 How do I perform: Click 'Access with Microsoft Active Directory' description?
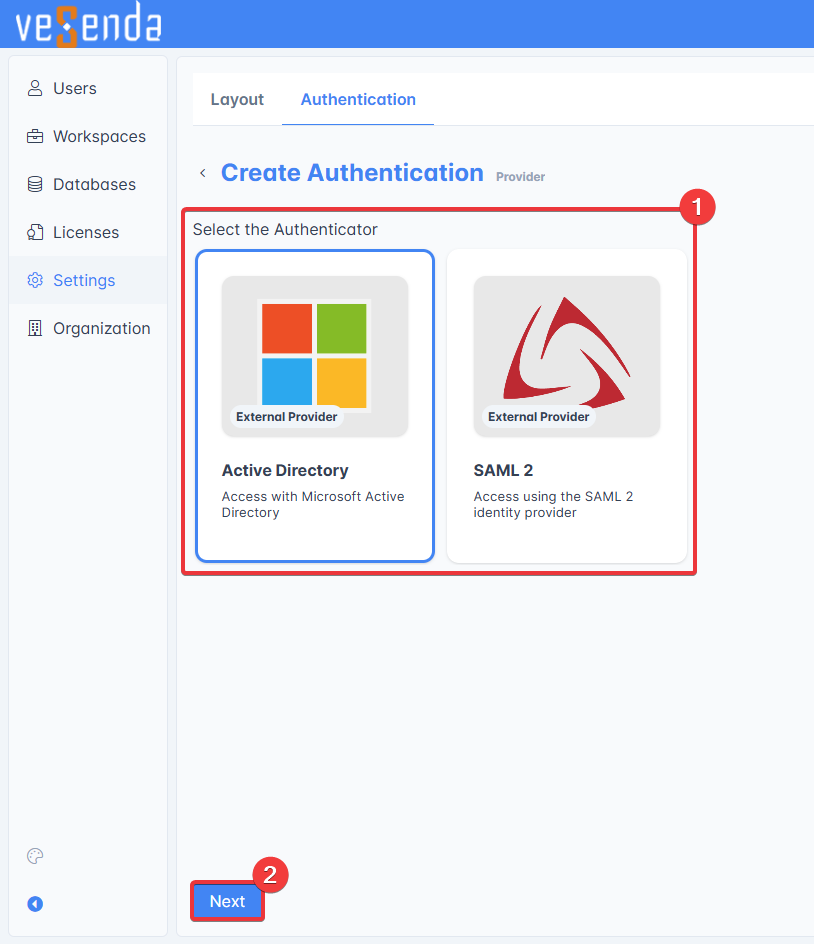[x=313, y=505]
